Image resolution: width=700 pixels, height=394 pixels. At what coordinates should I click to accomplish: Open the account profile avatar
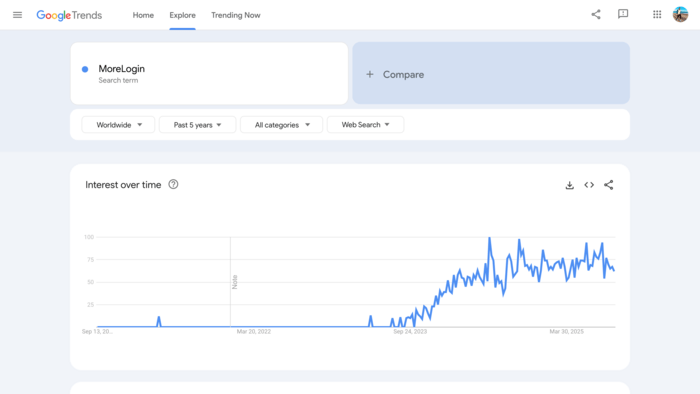[x=680, y=14]
